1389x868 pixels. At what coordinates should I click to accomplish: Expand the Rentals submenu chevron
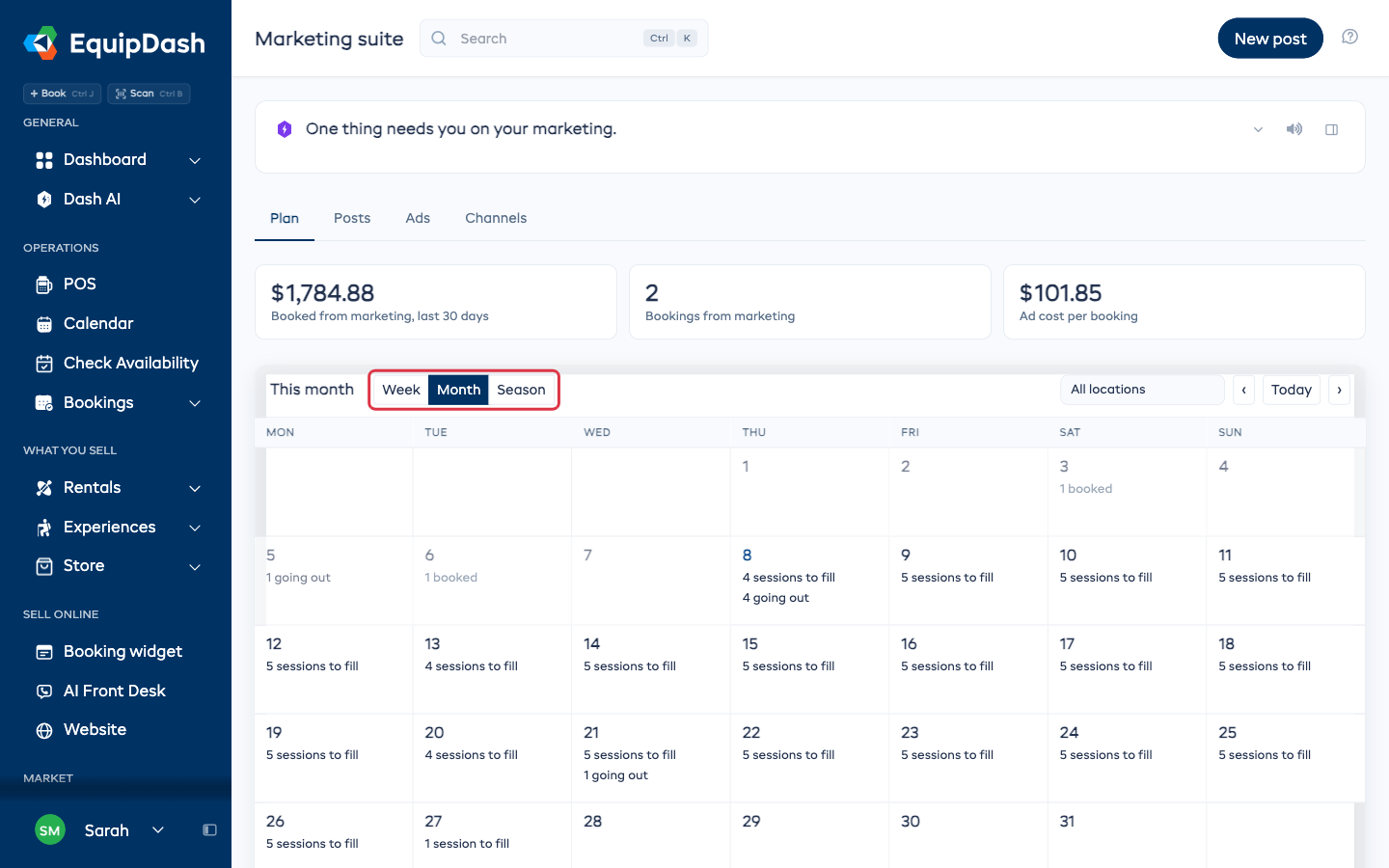point(195,489)
